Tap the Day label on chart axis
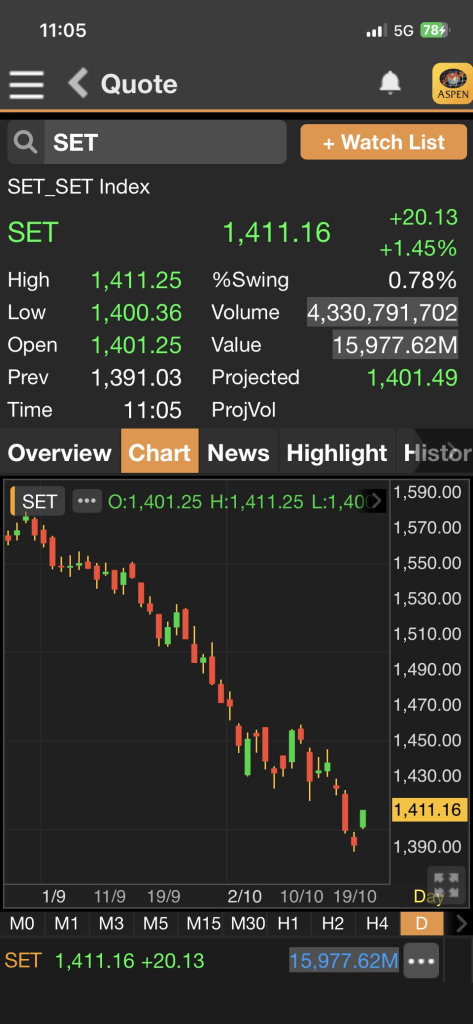This screenshot has width=473, height=1024. pyautogui.click(x=429, y=897)
